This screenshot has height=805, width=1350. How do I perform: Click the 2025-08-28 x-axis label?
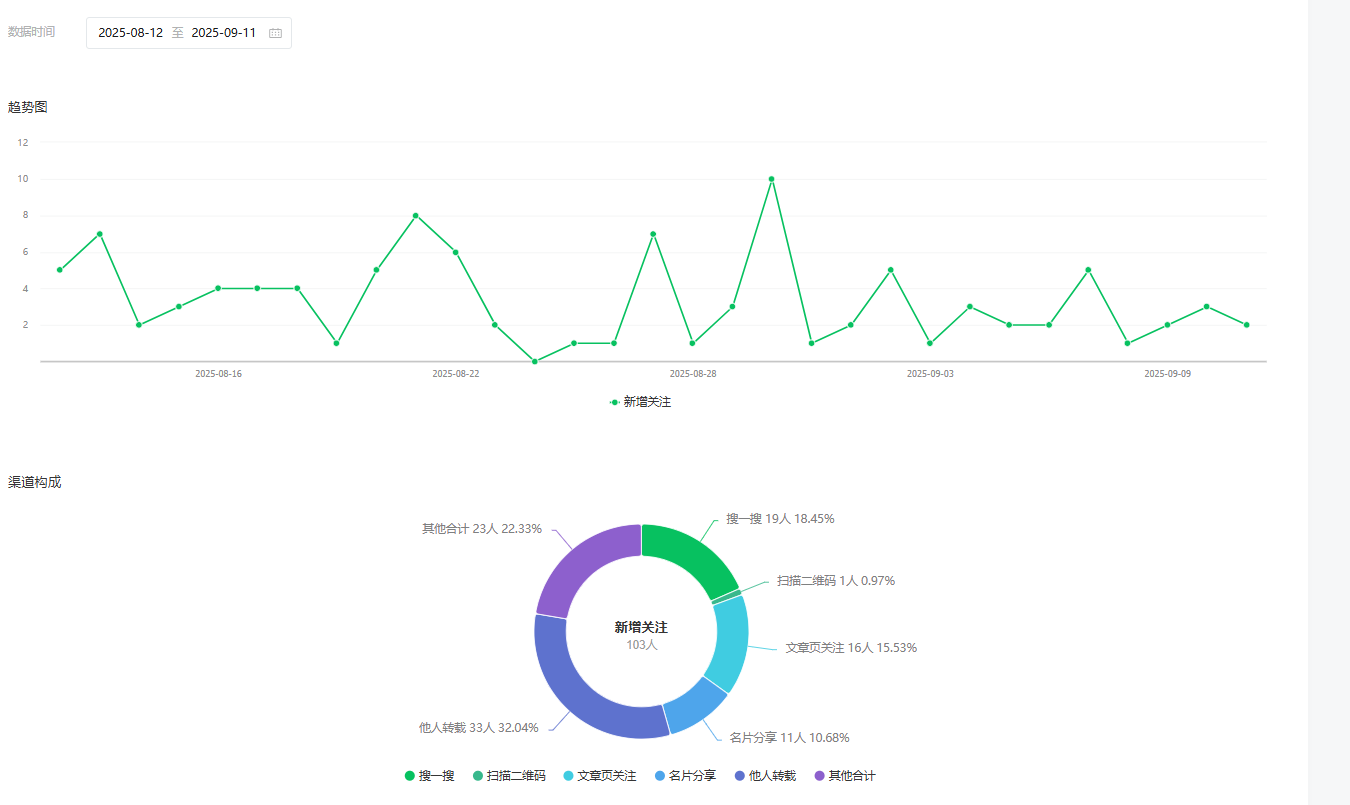point(692,374)
